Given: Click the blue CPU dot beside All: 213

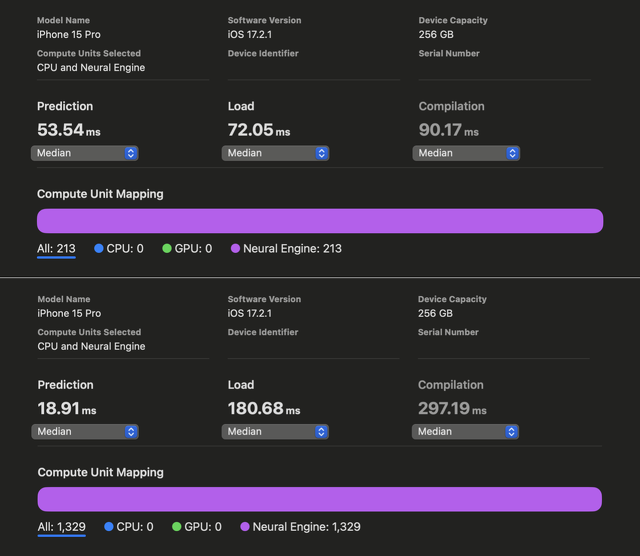Looking at the screenshot, I should click(x=98, y=249).
